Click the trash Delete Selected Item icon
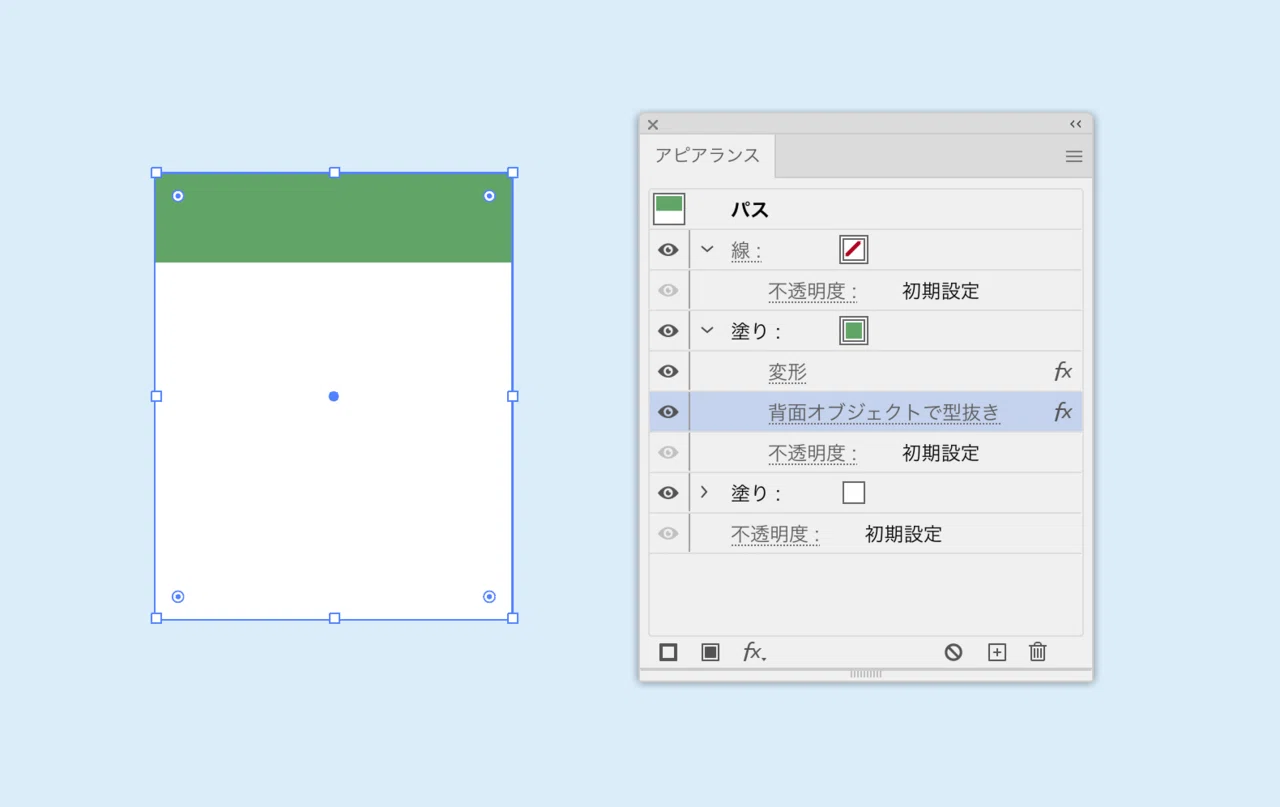 [x=1038, y=652]
